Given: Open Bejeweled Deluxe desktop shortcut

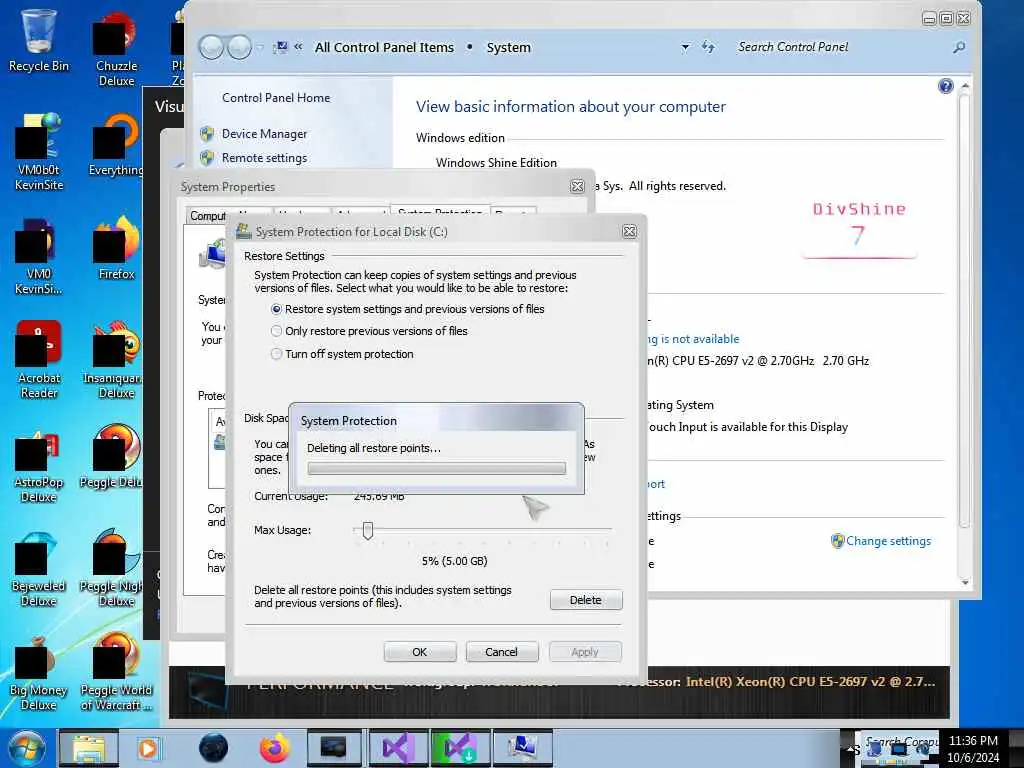Looking at the screenshot, I should point(38,569).
